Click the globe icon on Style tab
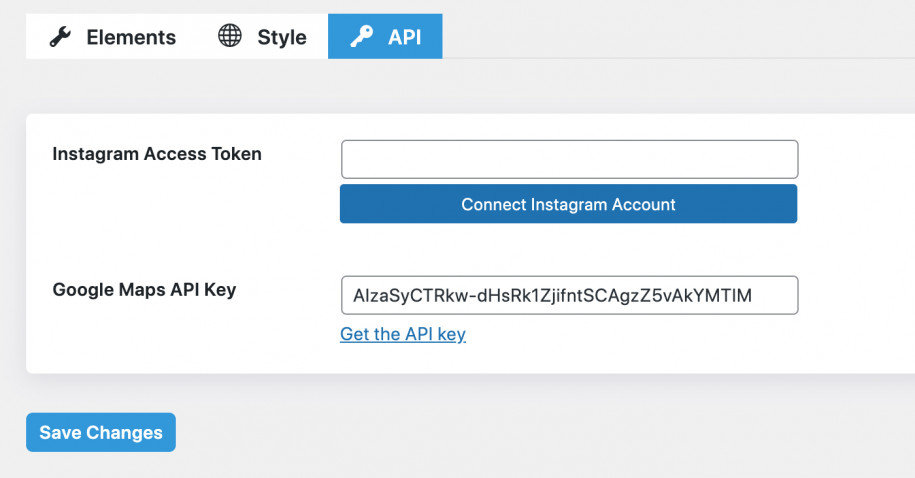 230,37
